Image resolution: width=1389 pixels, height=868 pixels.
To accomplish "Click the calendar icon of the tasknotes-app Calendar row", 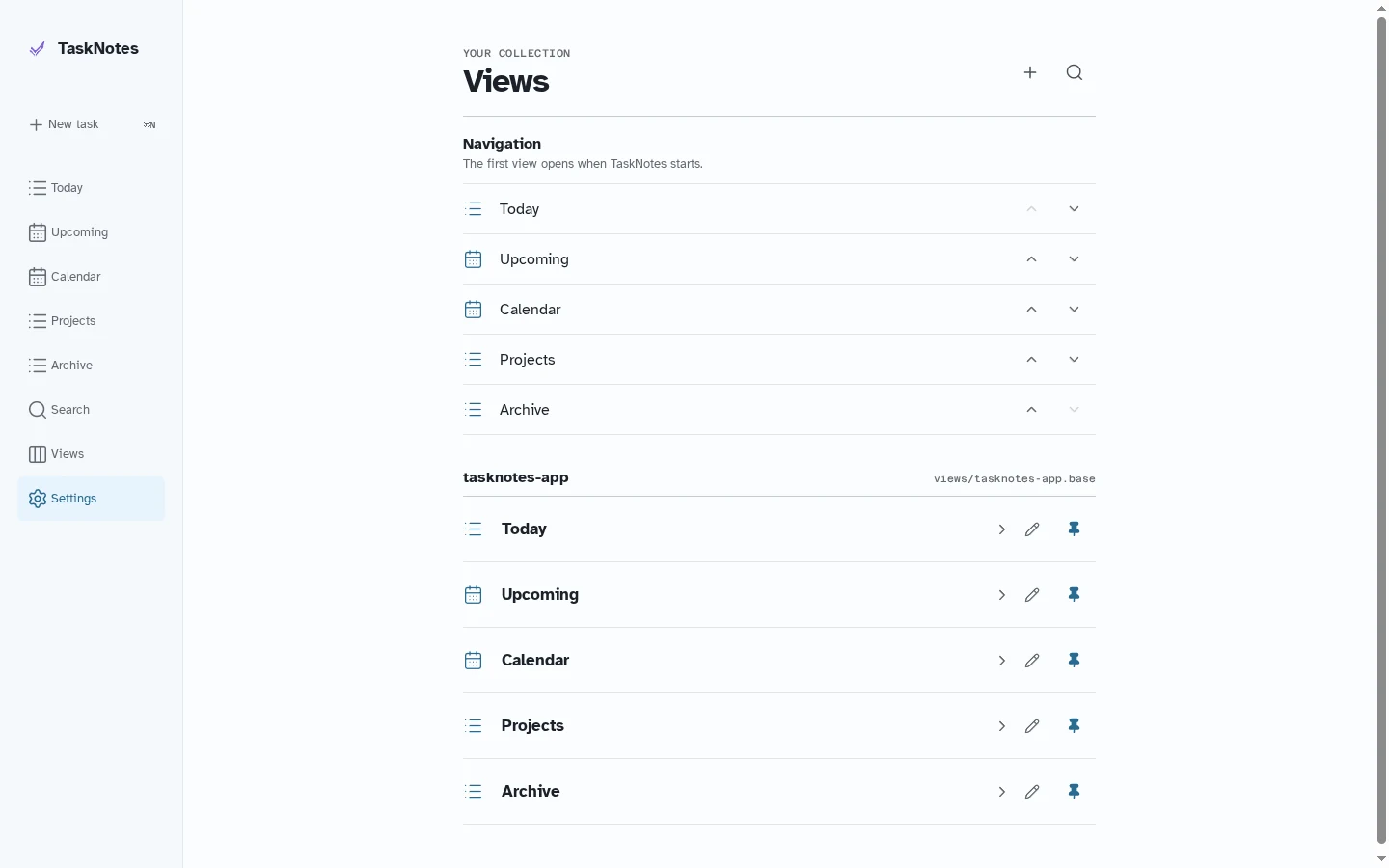I will [473, 661].
